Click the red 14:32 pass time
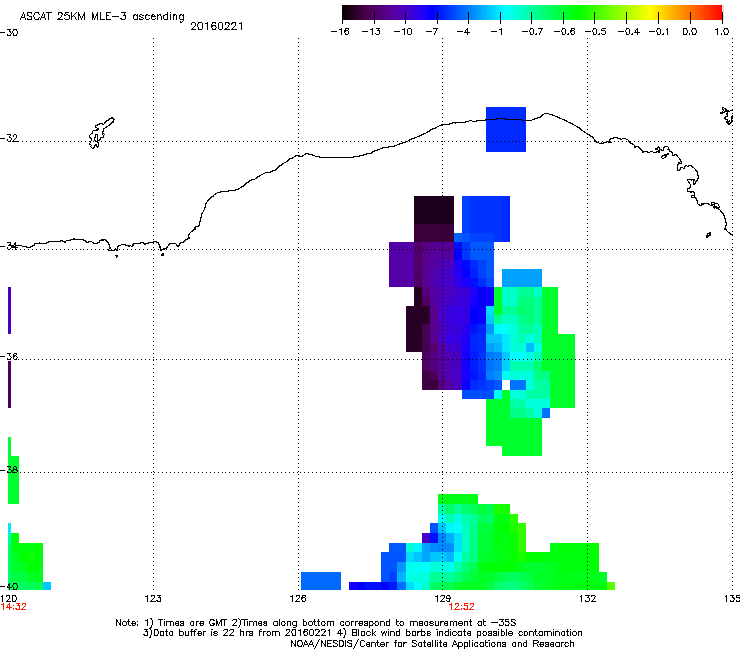Screen dimensions: 740x650 coord(13,607)
